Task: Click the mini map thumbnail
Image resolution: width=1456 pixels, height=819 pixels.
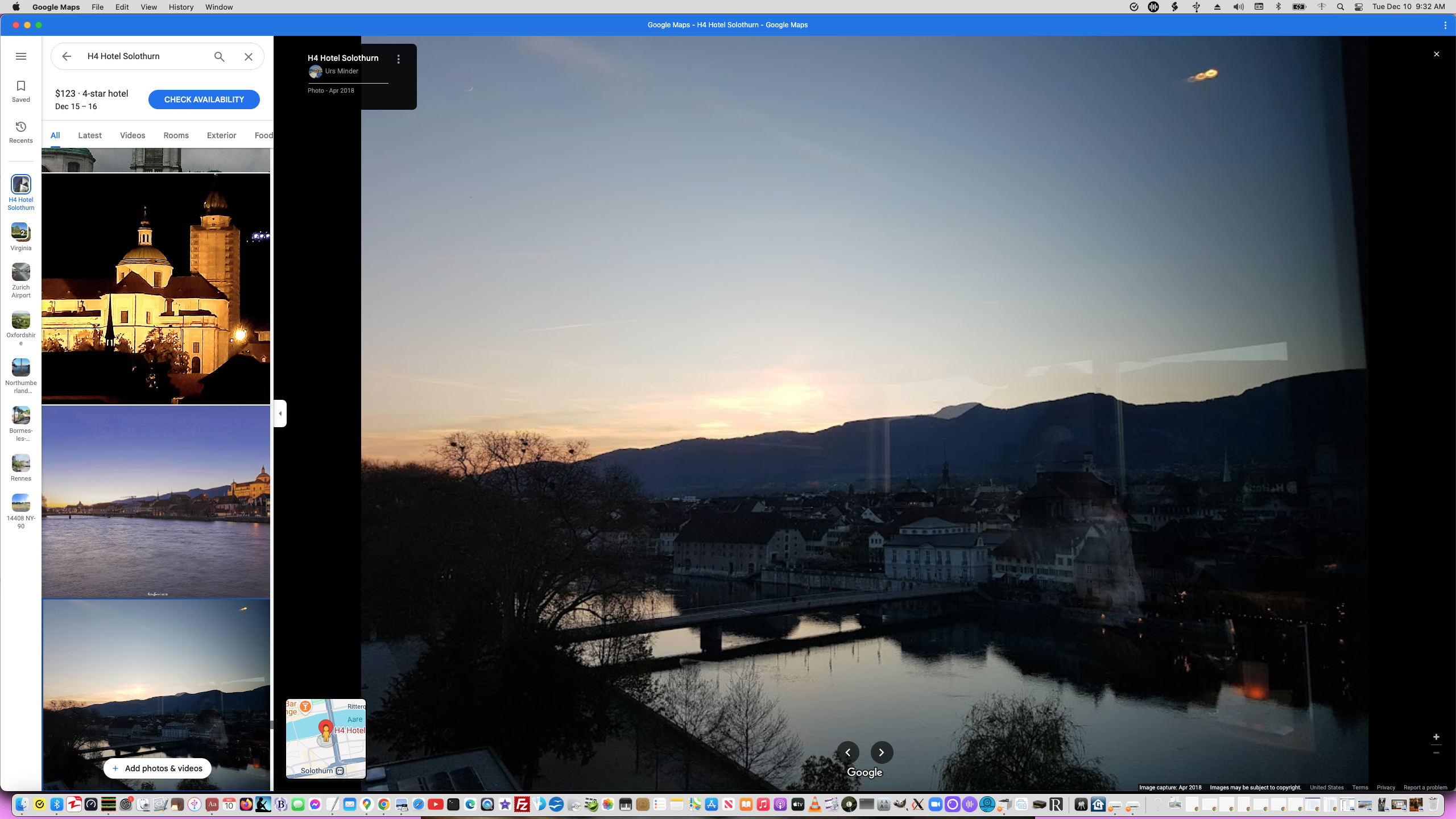Action: [326, 738]
